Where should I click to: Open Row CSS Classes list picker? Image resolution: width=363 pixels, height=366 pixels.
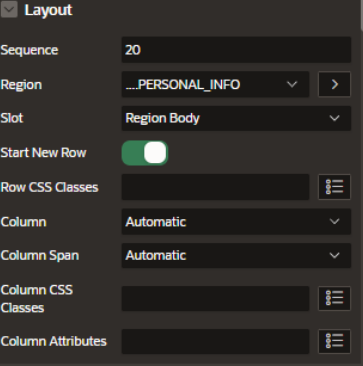tap(334, 187)
